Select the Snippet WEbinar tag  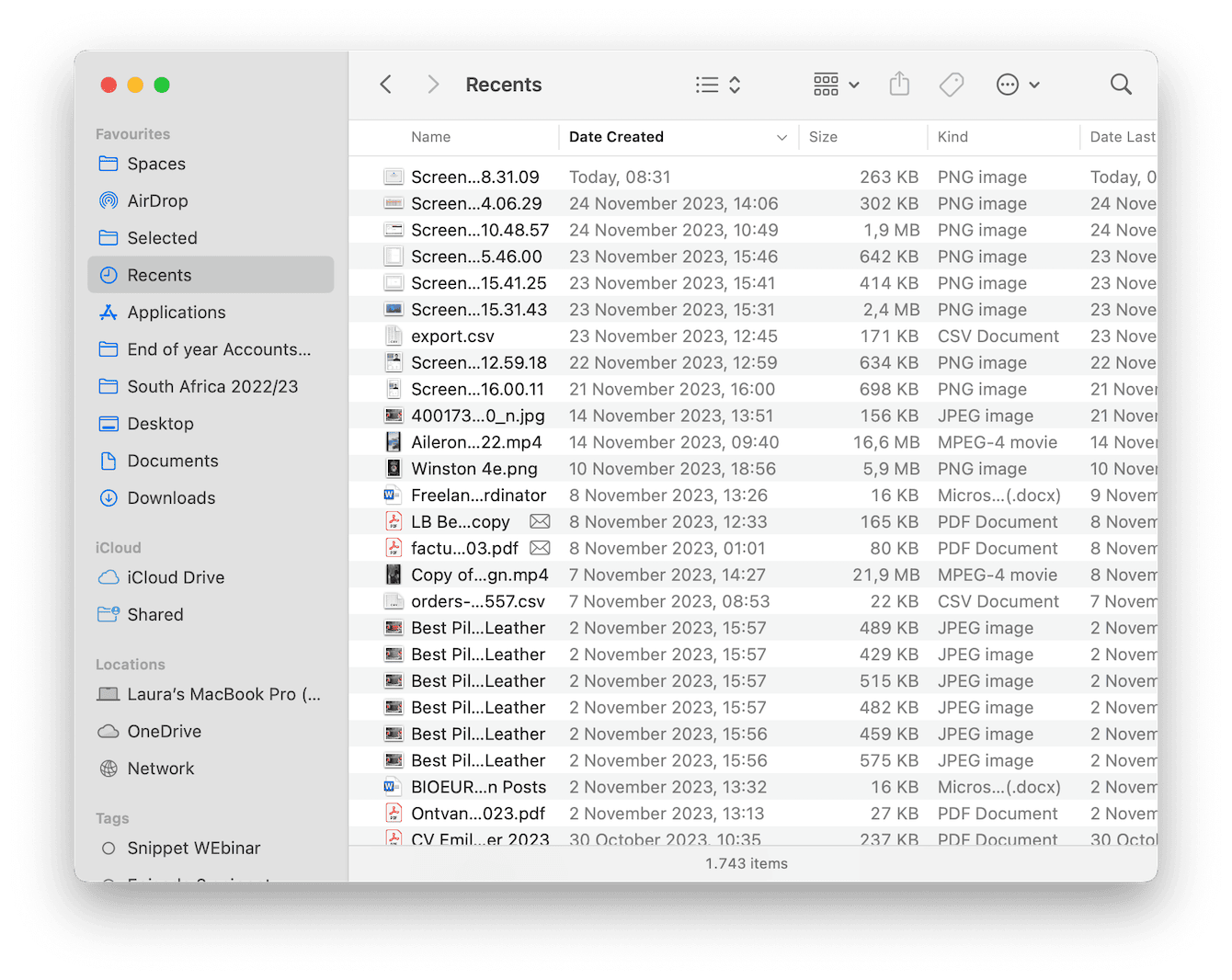click(x=193, y=848)
